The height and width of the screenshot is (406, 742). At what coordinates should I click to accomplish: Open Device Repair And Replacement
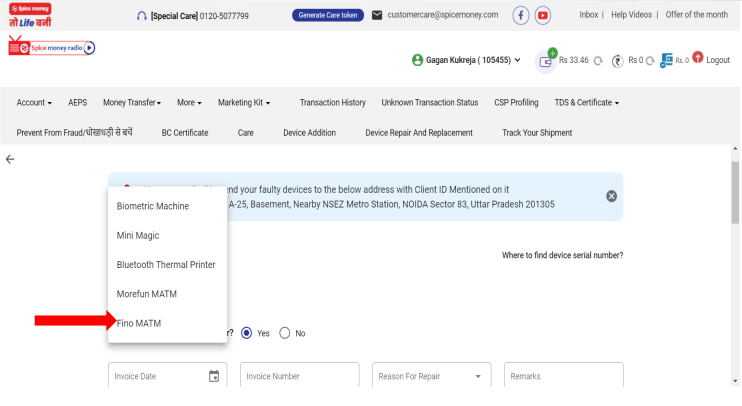tap(419, 133)
